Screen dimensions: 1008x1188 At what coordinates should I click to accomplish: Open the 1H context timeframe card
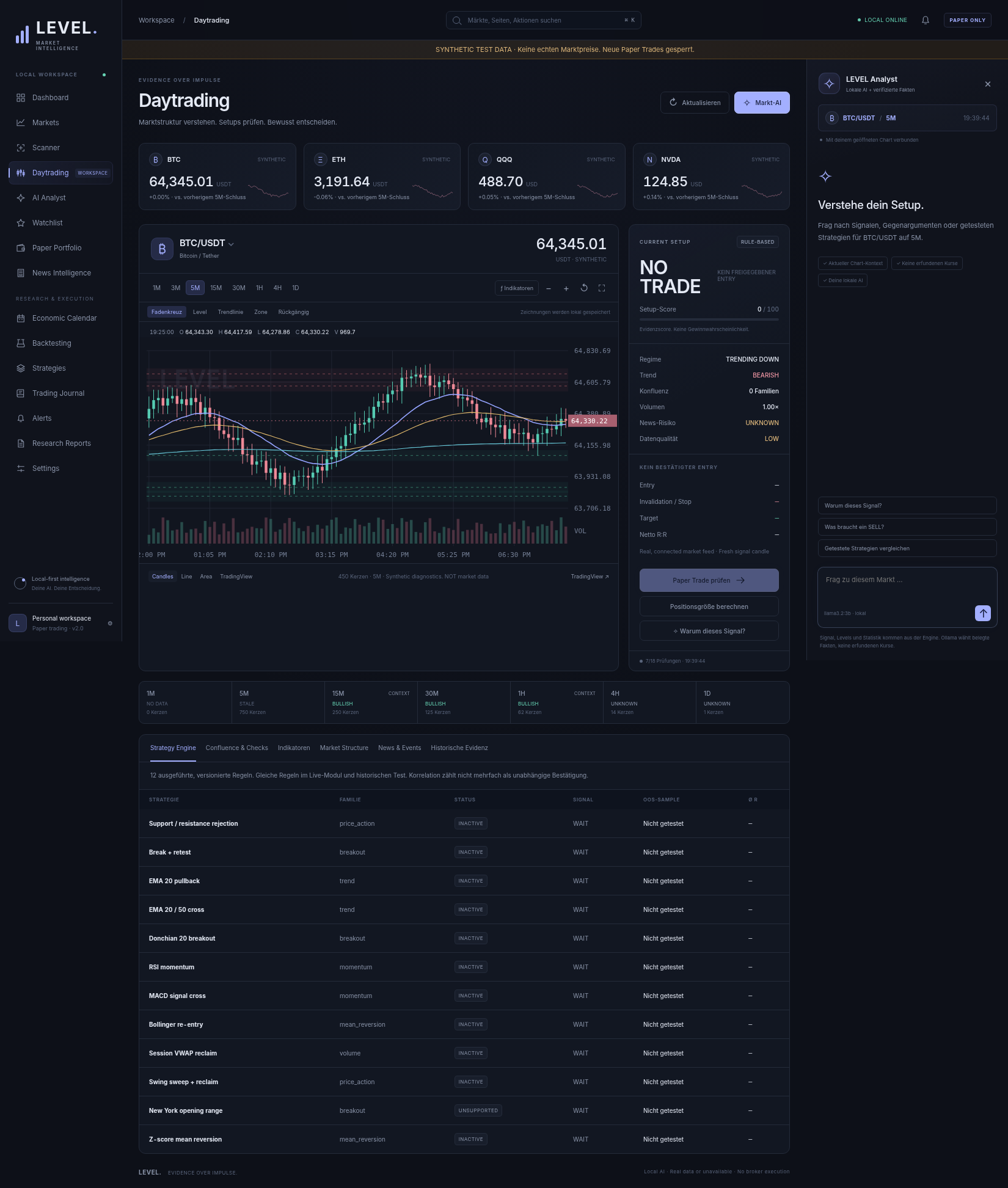coord(557,702)
